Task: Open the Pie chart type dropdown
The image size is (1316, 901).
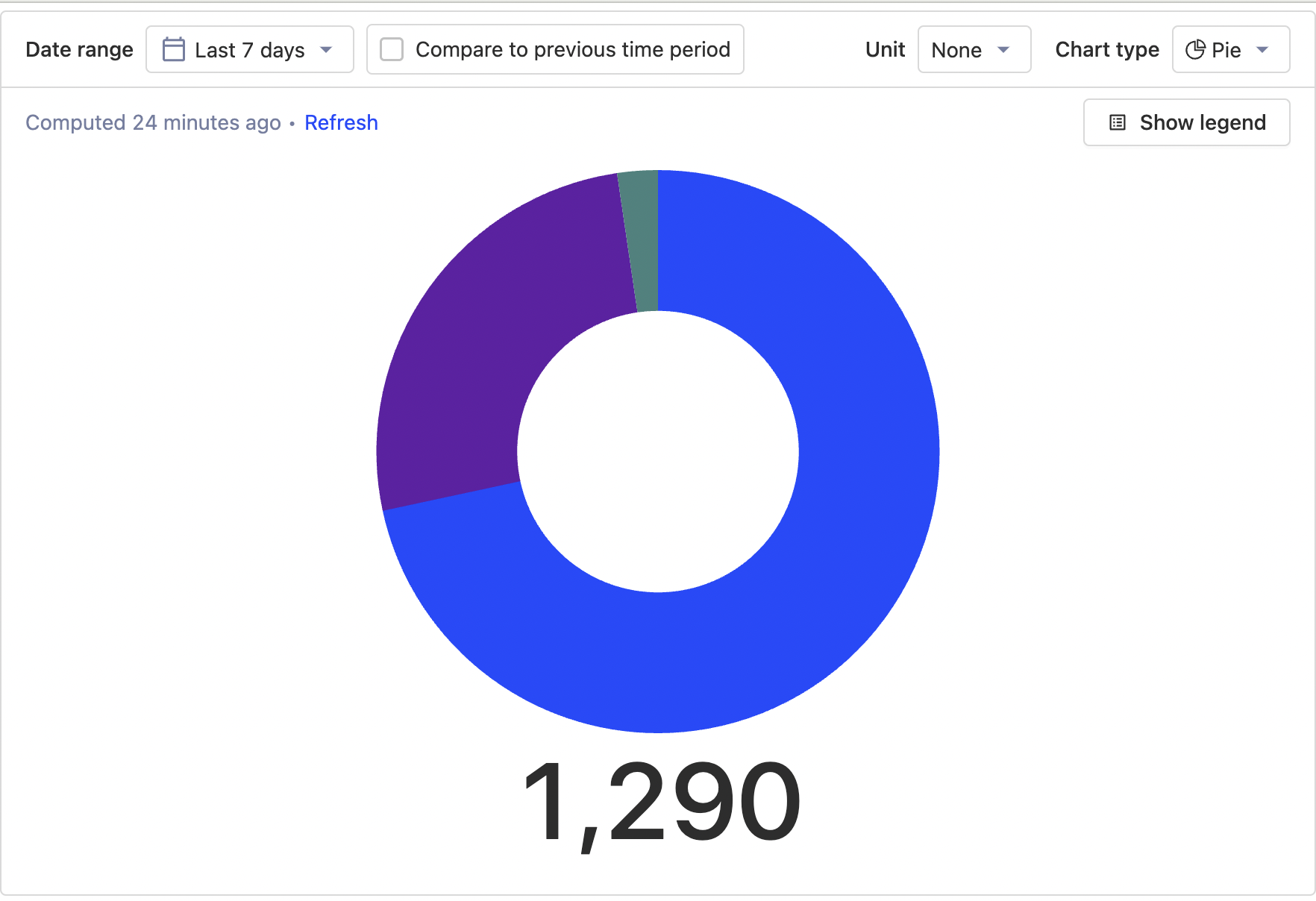Action: [x=1231, y=49]
